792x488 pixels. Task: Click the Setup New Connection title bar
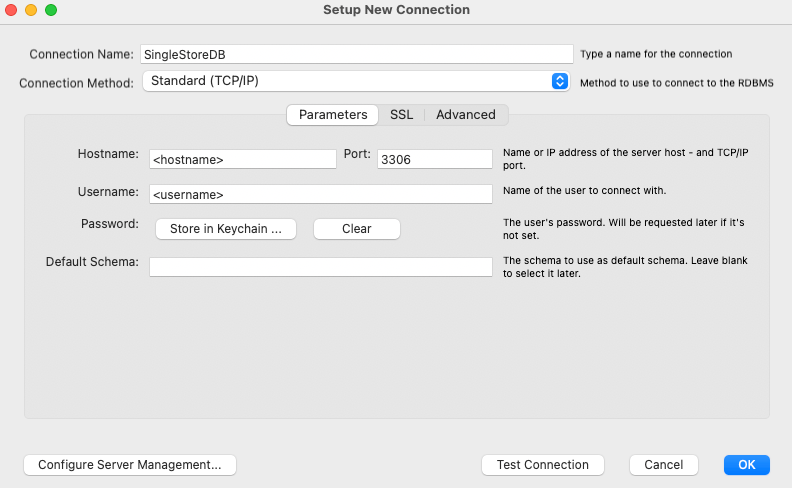point(396,10)
